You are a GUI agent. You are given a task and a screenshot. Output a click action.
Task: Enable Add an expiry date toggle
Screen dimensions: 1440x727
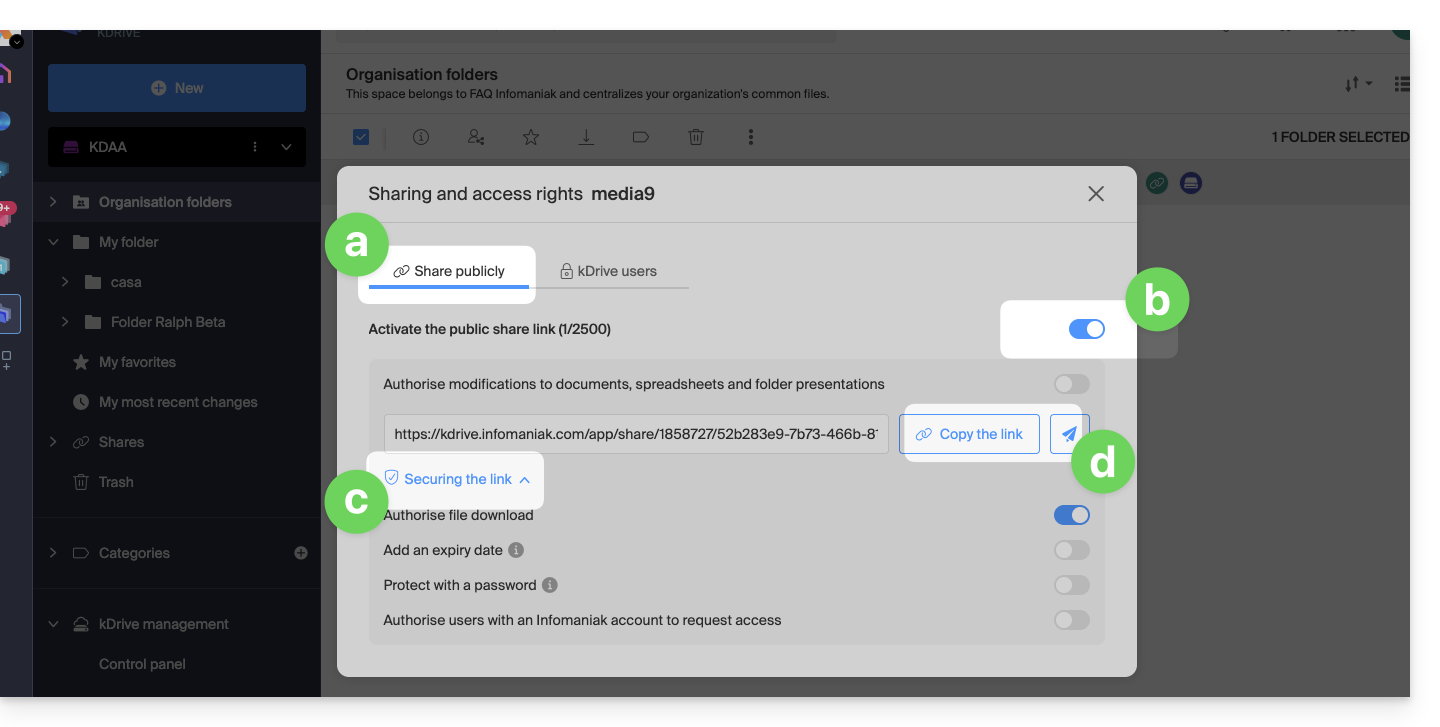tap(1071, 550)
